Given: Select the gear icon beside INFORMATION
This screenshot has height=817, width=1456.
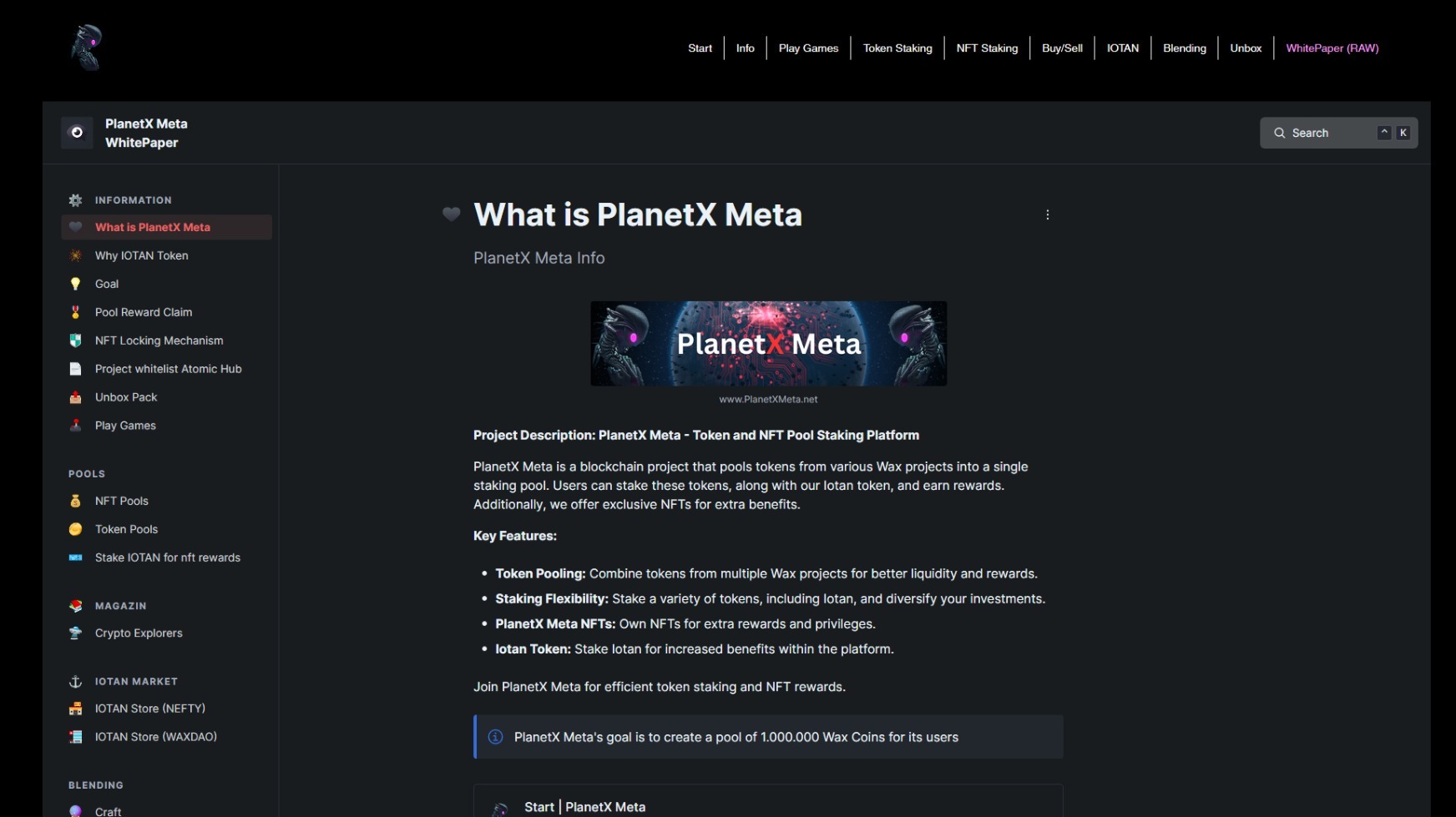Looking at the screenshot, I should tap(75, 199).
